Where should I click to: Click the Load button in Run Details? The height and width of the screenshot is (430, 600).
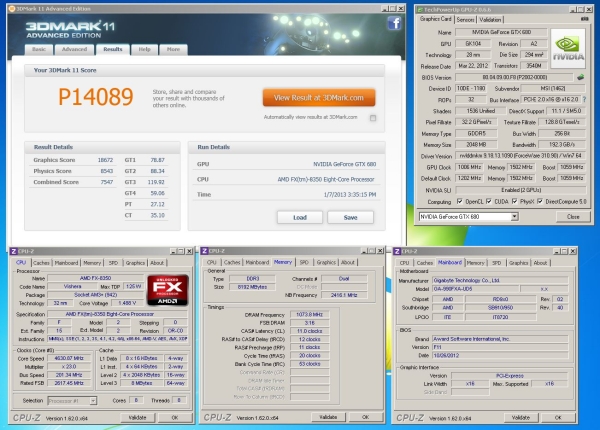coord(300,217)
